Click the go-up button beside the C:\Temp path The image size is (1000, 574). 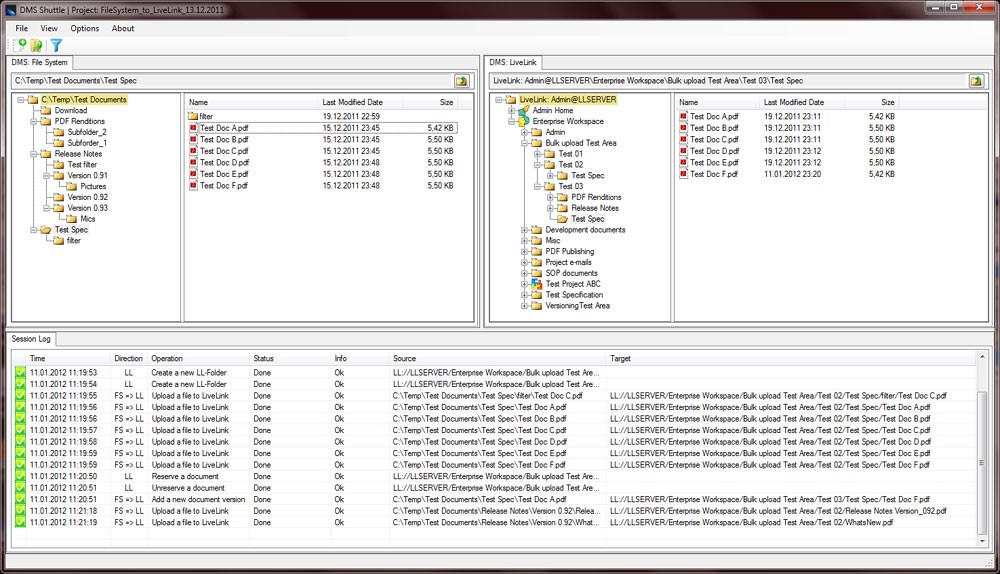[462, 81]
